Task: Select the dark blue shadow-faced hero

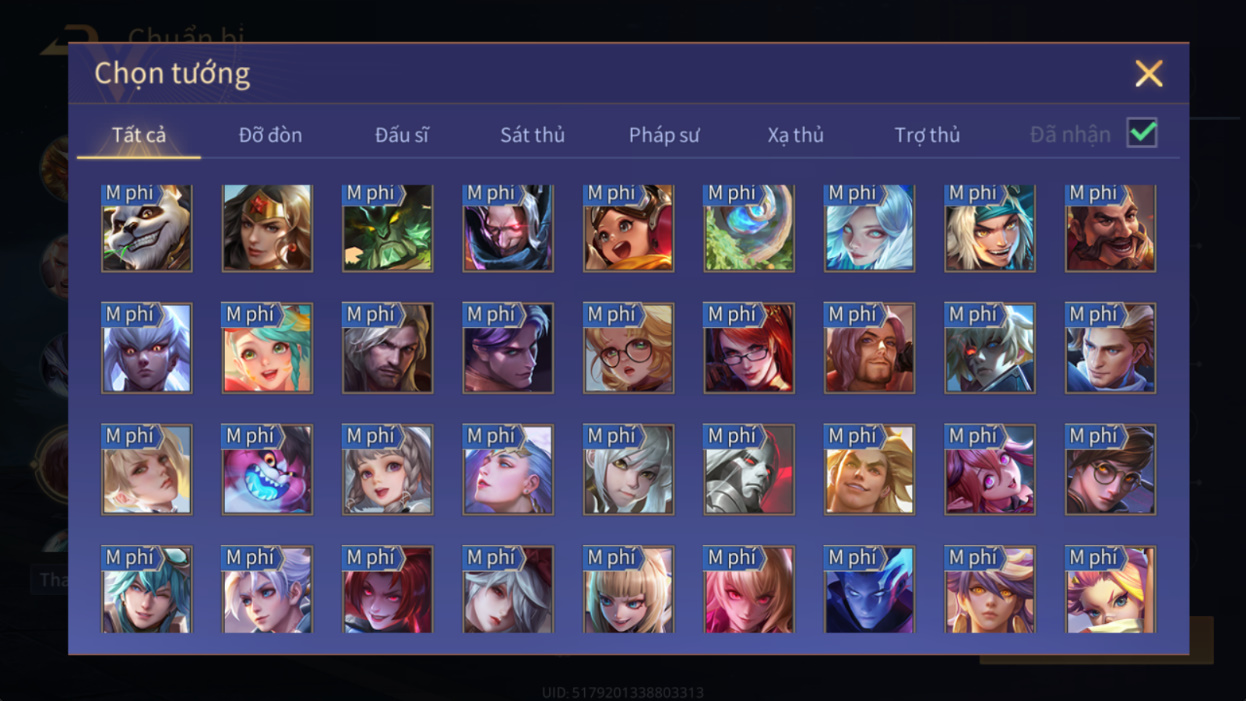Action: point(870,590)
